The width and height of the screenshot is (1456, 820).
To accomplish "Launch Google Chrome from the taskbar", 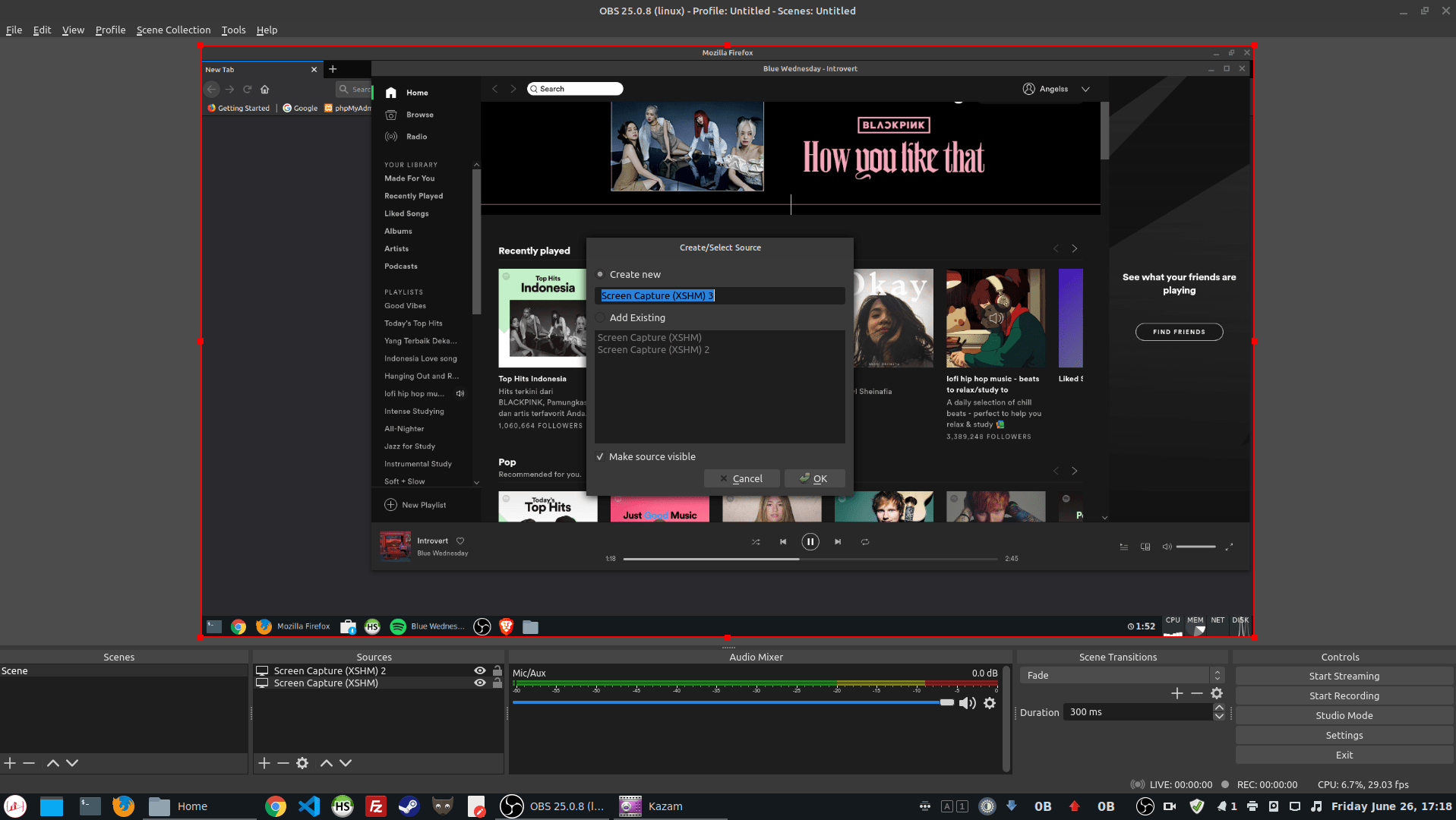I will 276,806.
